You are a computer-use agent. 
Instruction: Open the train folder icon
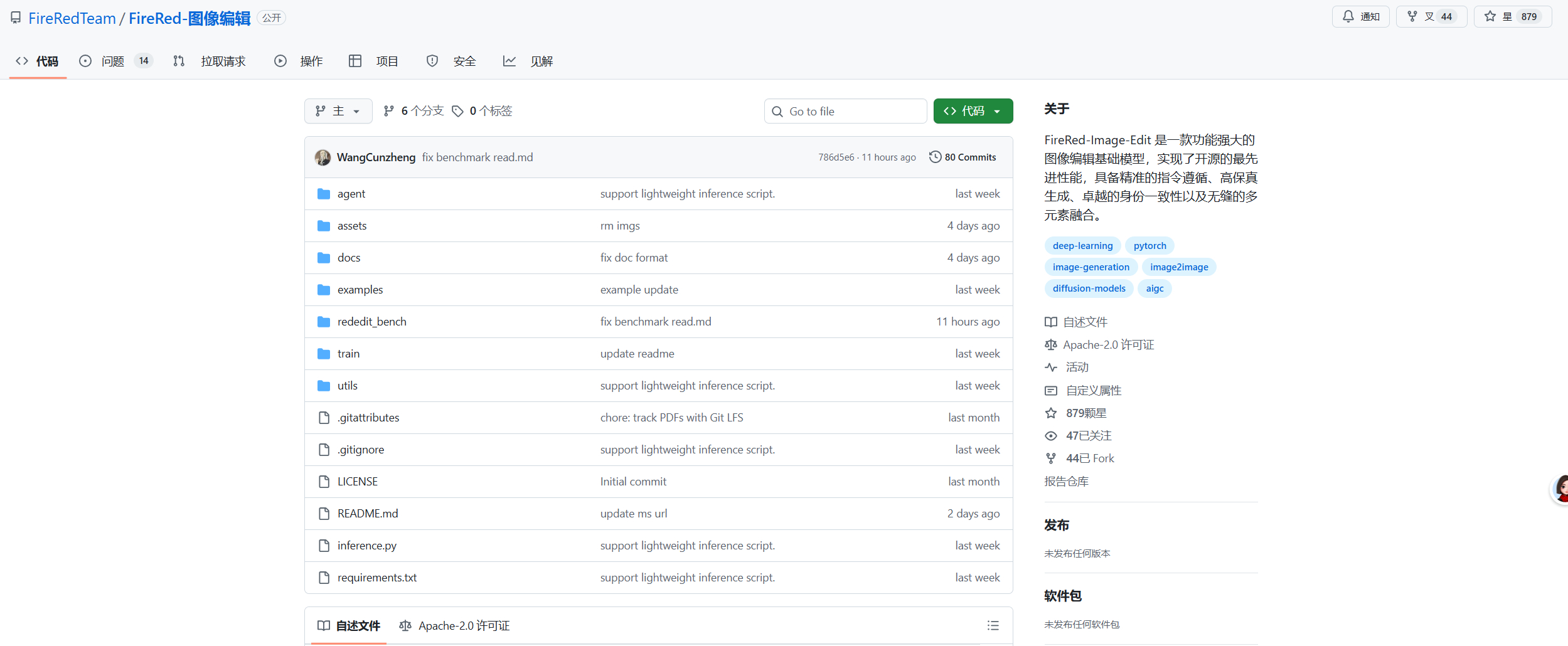pyautogui.click(x=324, y=354)
